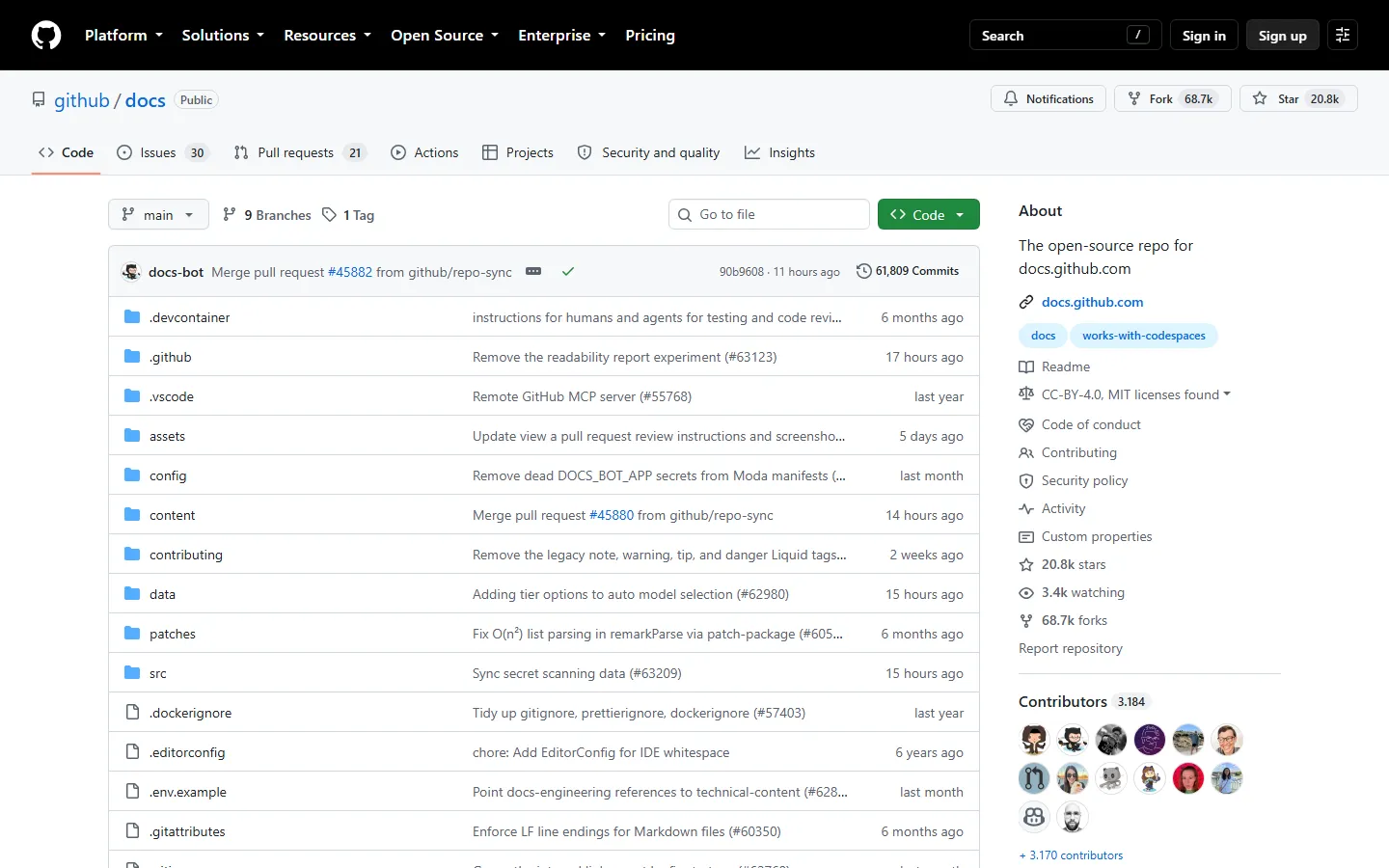The image size is (1389, 868).
Task: Click the folder icon for the src directory
Action: (132, 673)
